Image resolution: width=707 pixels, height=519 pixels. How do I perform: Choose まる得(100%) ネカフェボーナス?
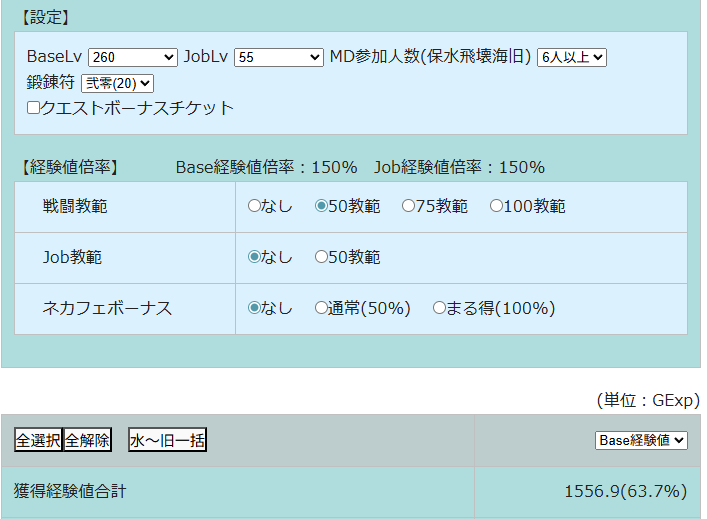click(439, 308)
